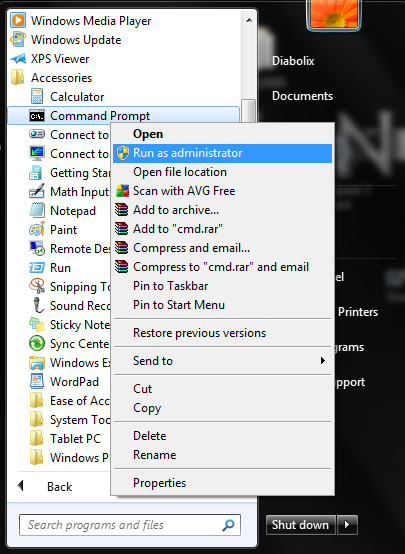Click the WordPad icon
This screenshot has height=554, width=405.
(37, 382)
